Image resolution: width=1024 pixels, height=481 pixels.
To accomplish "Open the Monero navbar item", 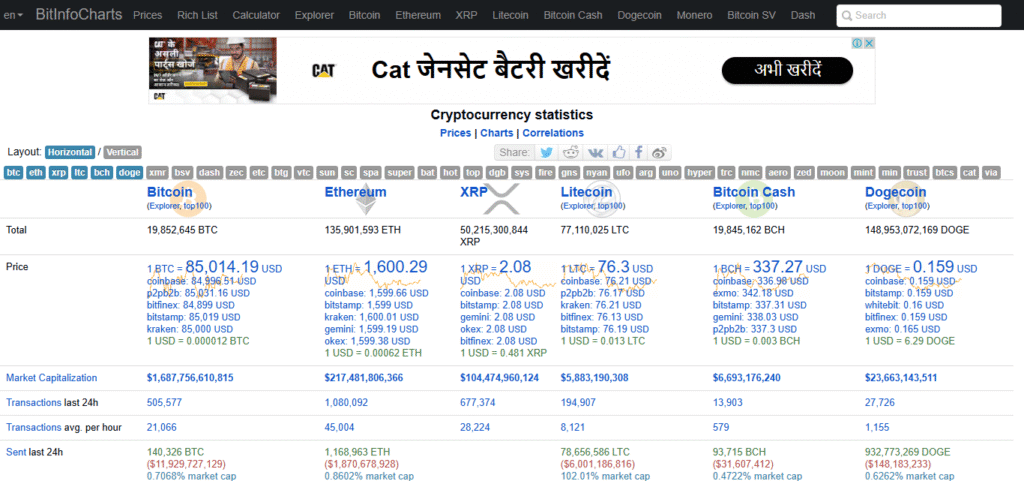I will tap(695, 15).
